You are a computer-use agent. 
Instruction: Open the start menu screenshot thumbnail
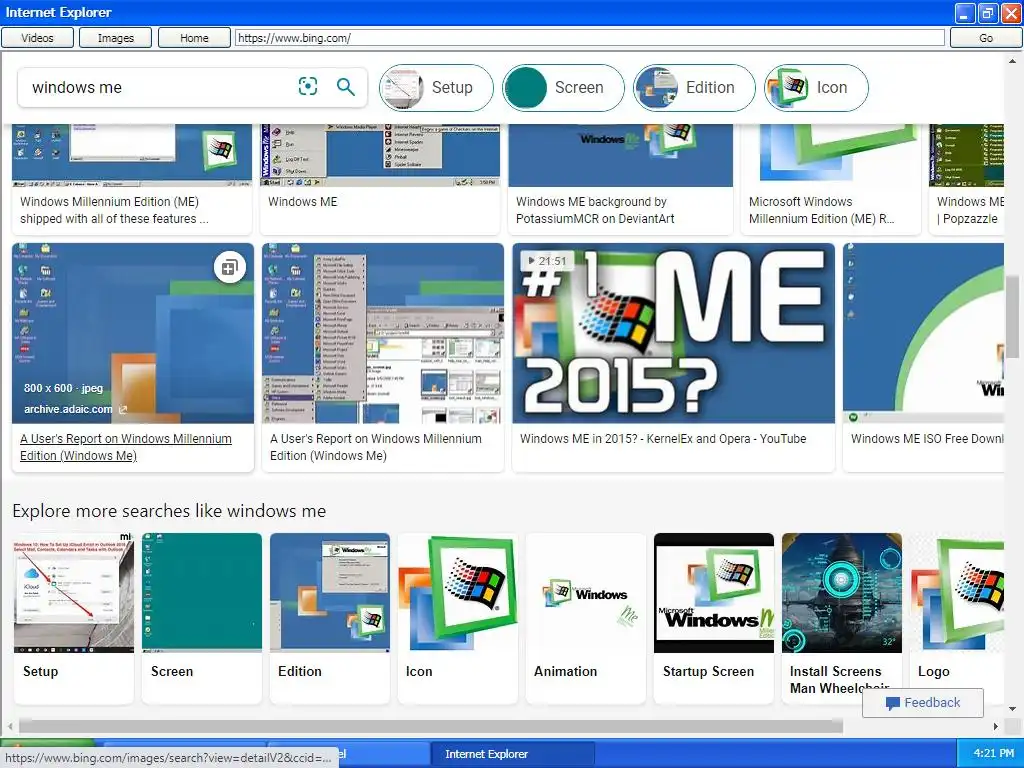tap(383, 334)
